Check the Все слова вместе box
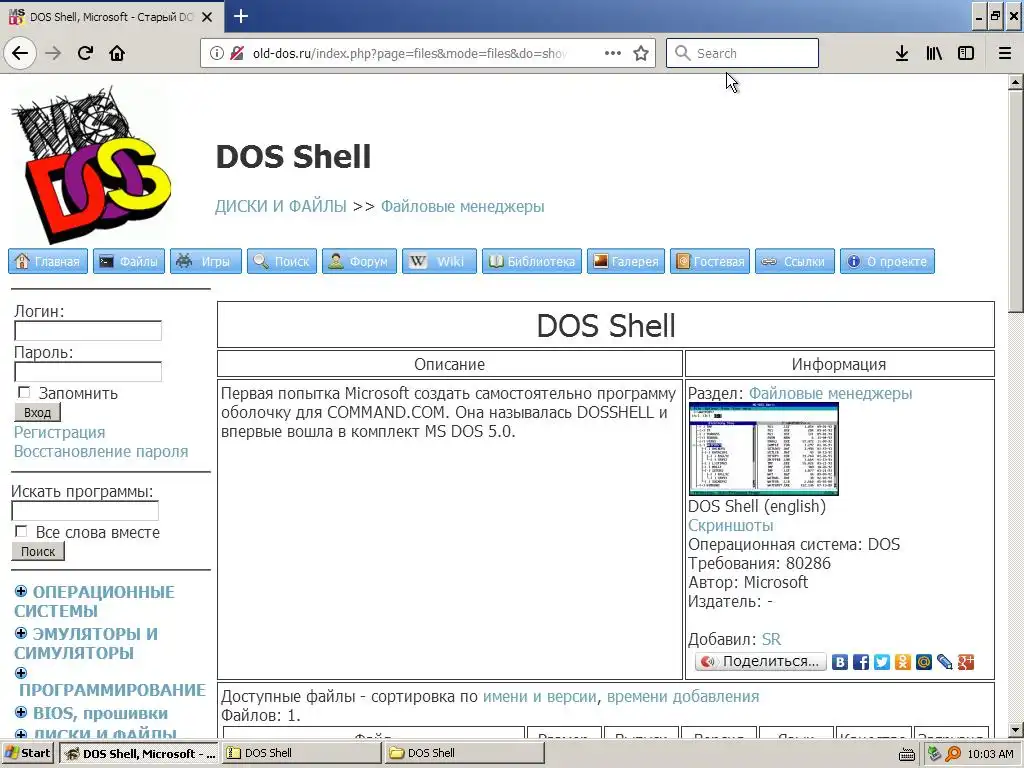Screen dimensions: 1024x768 pos(22,532)
